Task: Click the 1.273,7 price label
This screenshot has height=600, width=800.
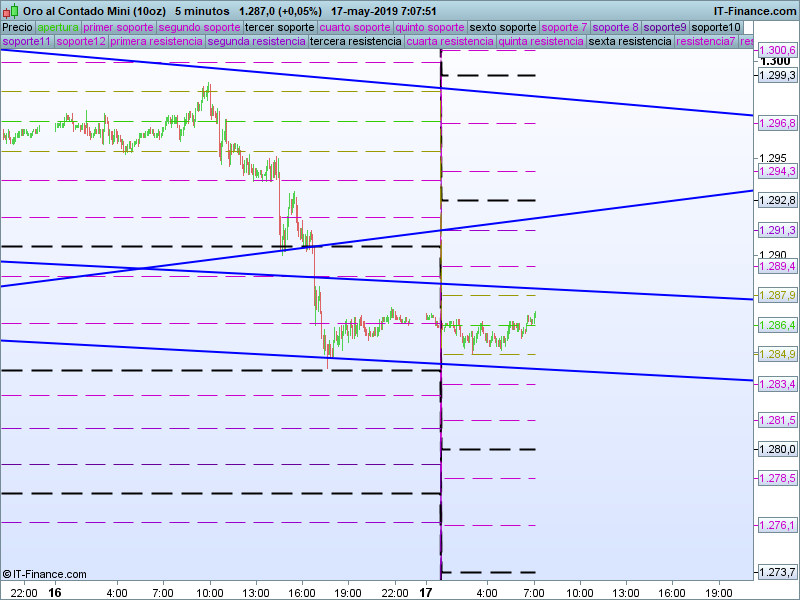Action: click(777, 572)
